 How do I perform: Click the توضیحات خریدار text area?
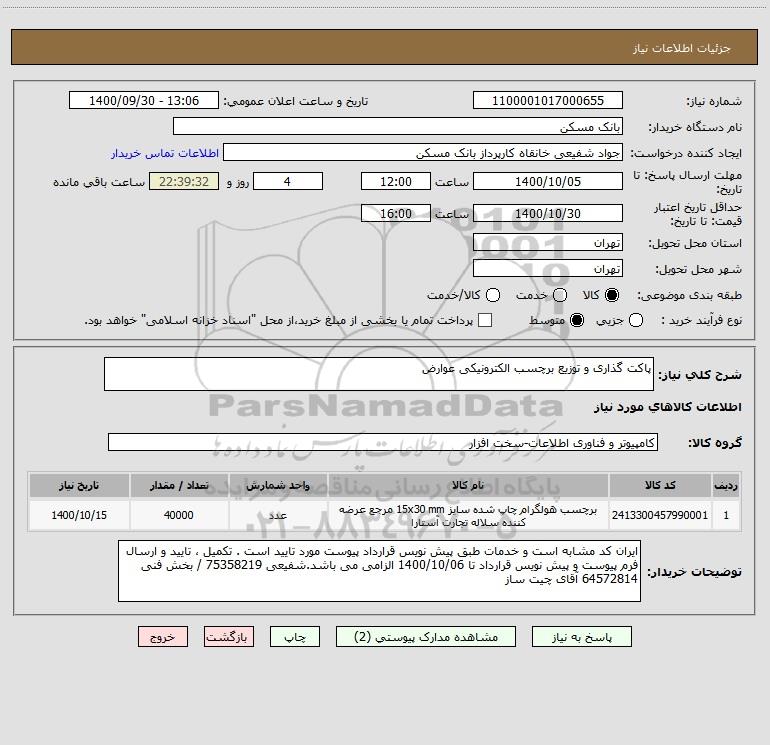click(379, 571)
